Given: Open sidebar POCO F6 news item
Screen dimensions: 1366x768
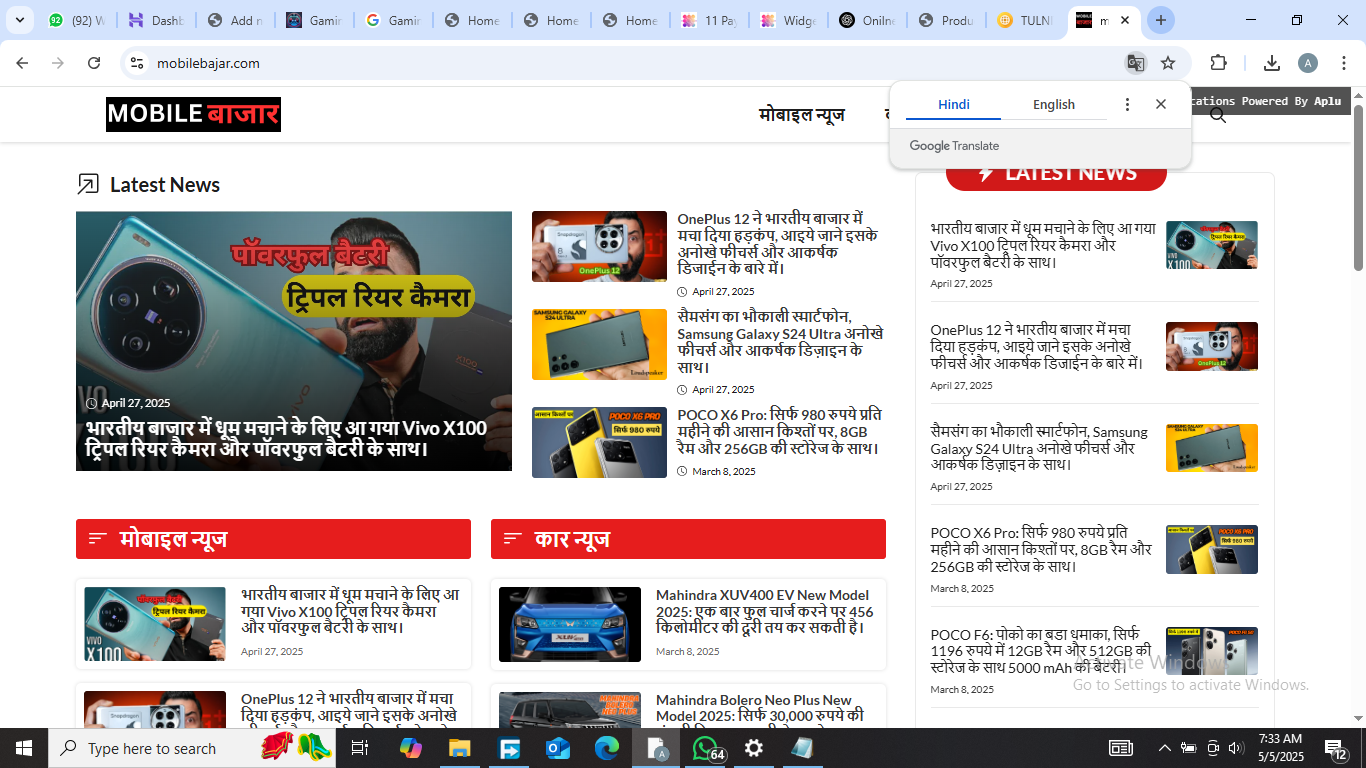Looking at the screenshot, I should pos(1040,651).
